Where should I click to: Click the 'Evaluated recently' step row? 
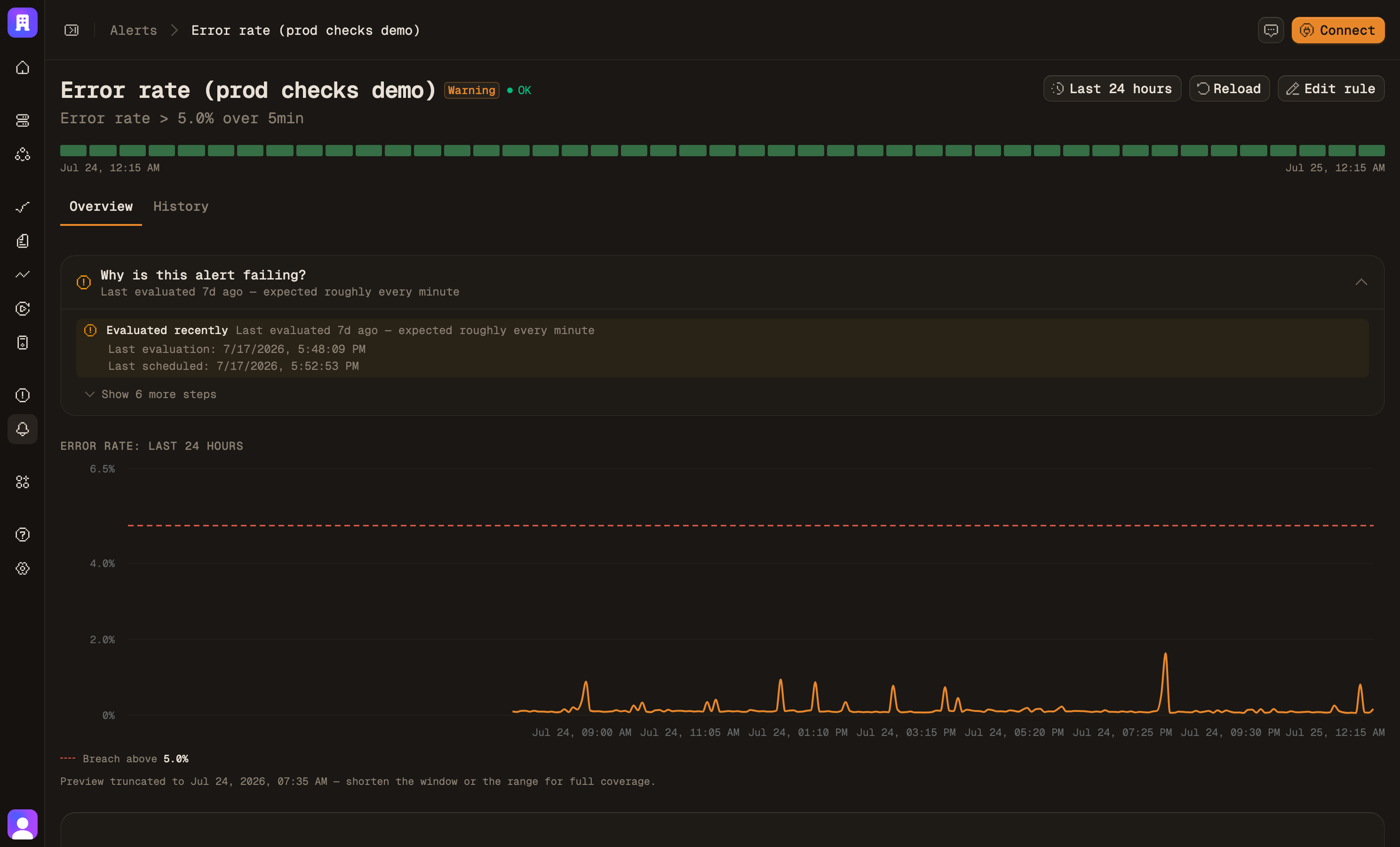(722, 348)
